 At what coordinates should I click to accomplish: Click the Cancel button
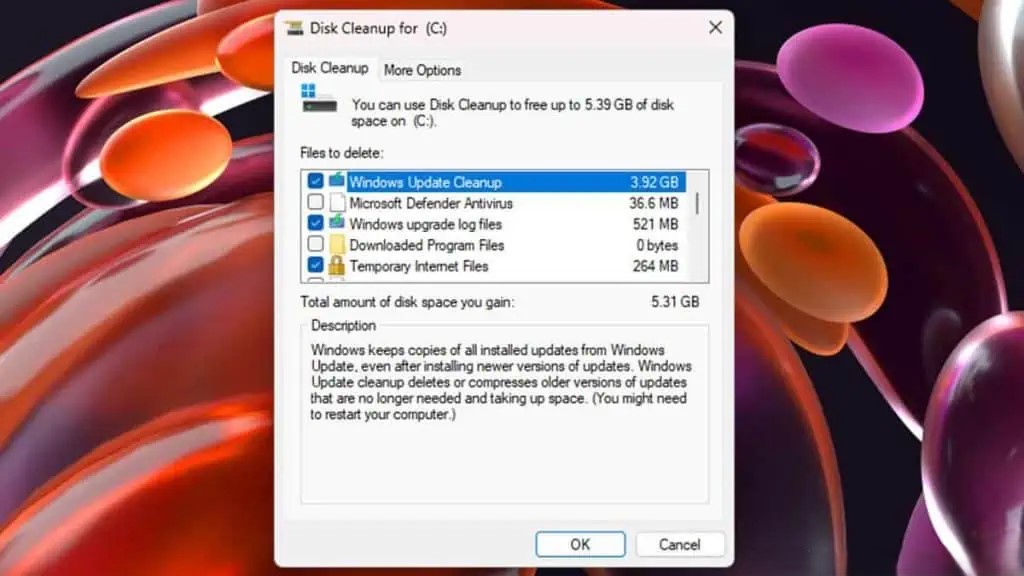pyautogui.click(x=679, y=544)
